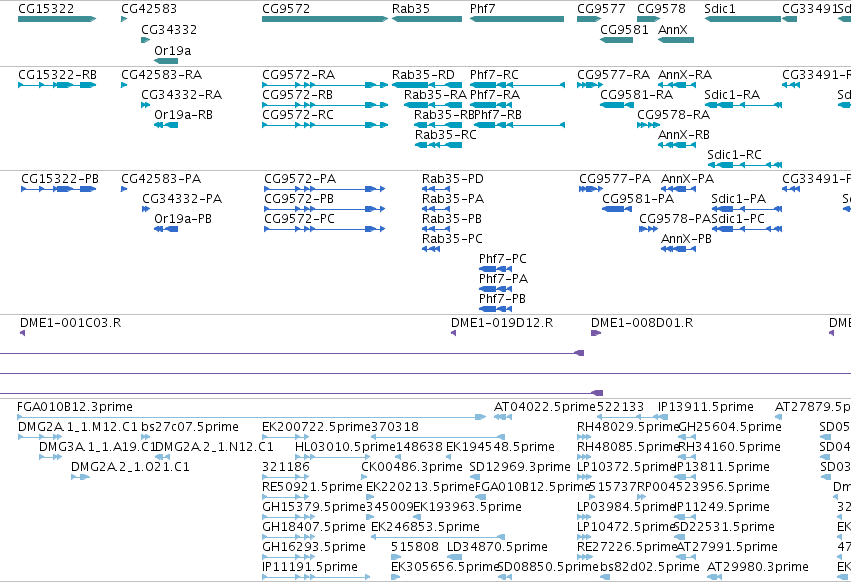Open EST DMG2A.1_1.M12.C1
This screenshot has height=582, width=851.
point(78,427)
